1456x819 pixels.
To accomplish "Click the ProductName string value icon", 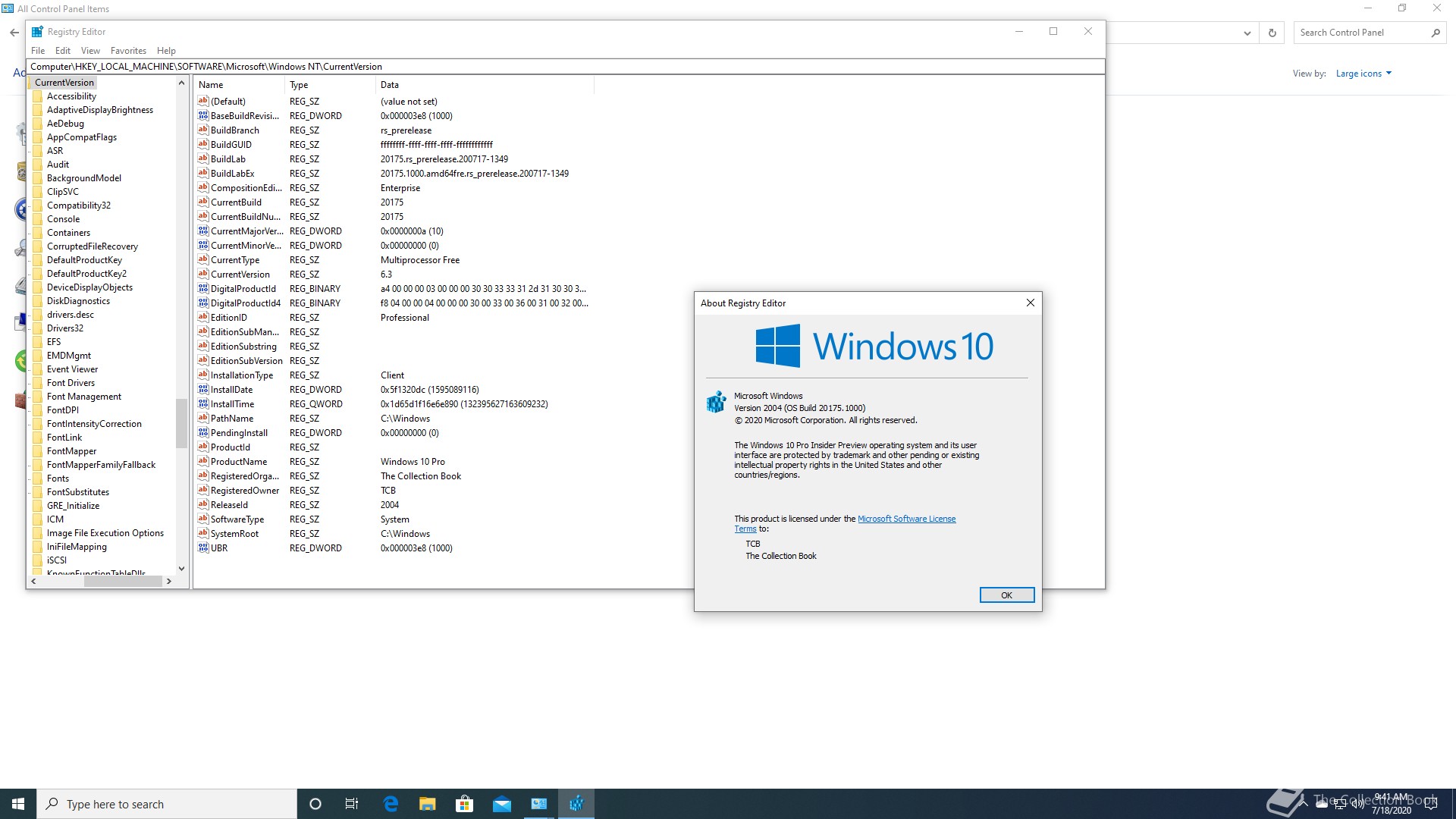I will 203,462.
